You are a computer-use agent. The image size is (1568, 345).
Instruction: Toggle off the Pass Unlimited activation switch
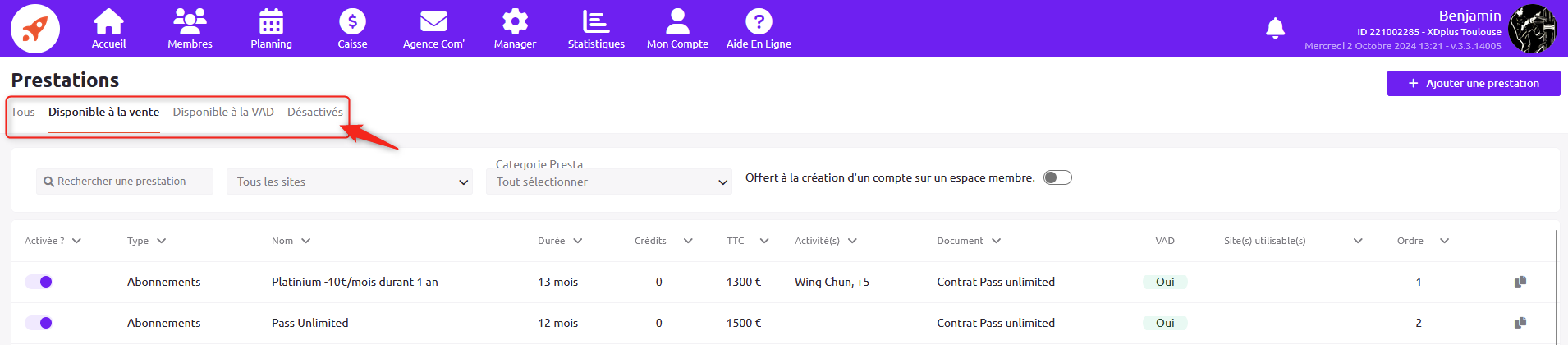tap(39, 323)
